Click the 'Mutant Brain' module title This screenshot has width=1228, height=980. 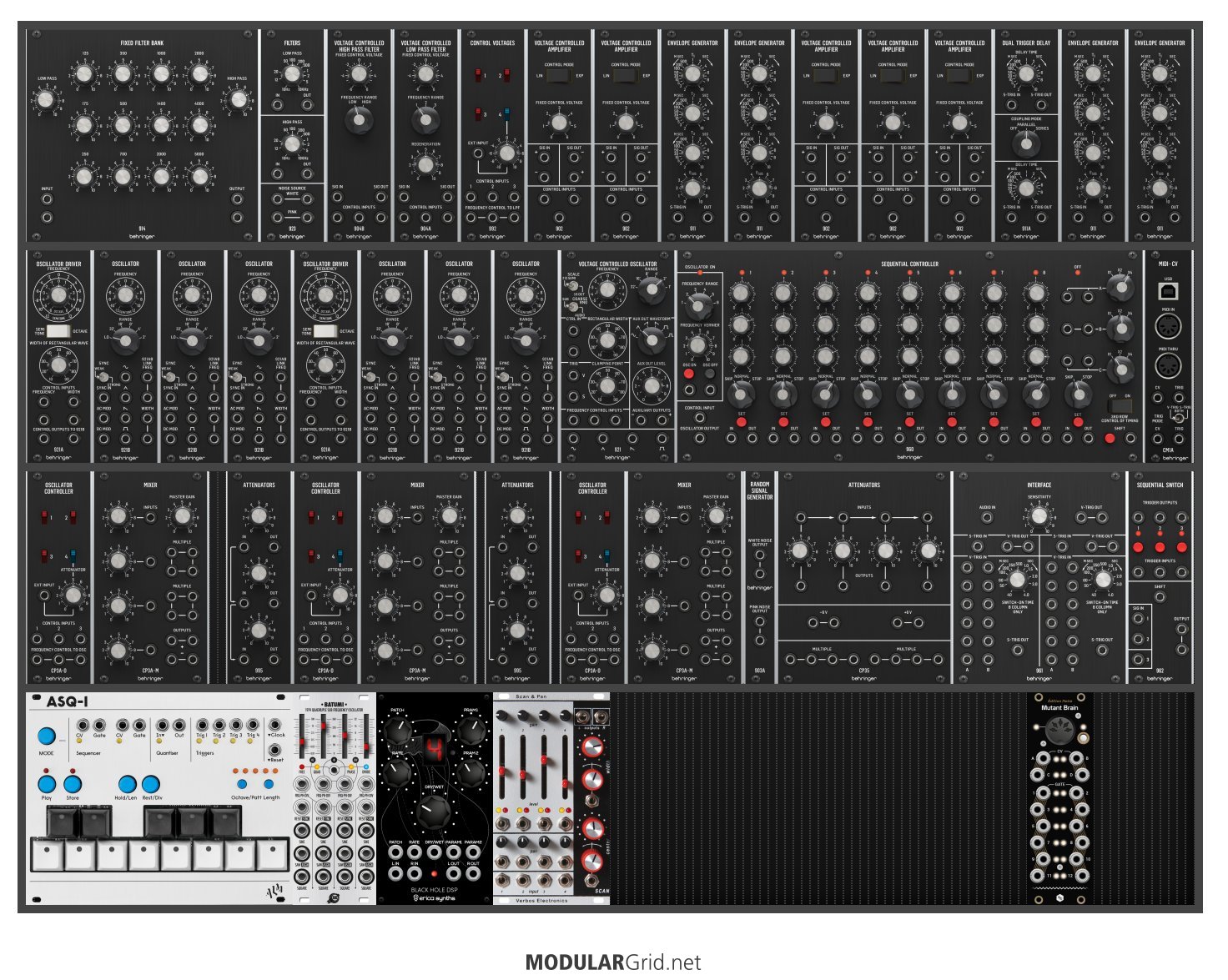(1059, 708)
